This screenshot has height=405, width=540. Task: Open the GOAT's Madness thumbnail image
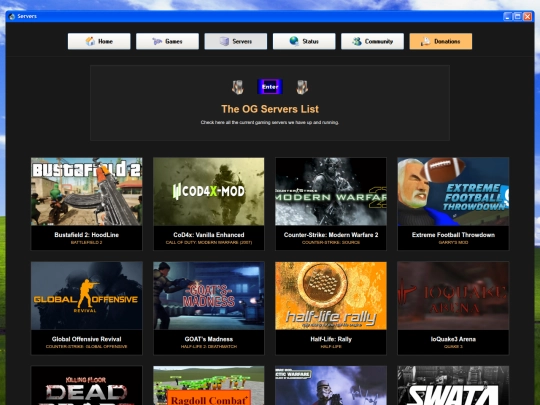coord(209,295)
